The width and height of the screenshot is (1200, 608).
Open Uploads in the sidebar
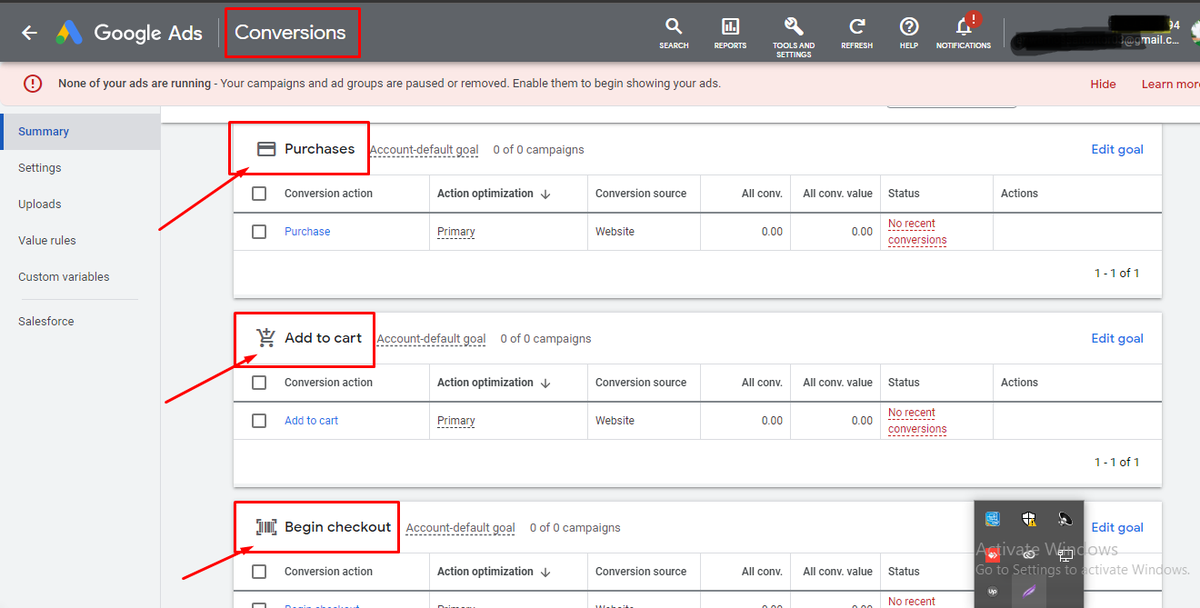pos(40,204)
